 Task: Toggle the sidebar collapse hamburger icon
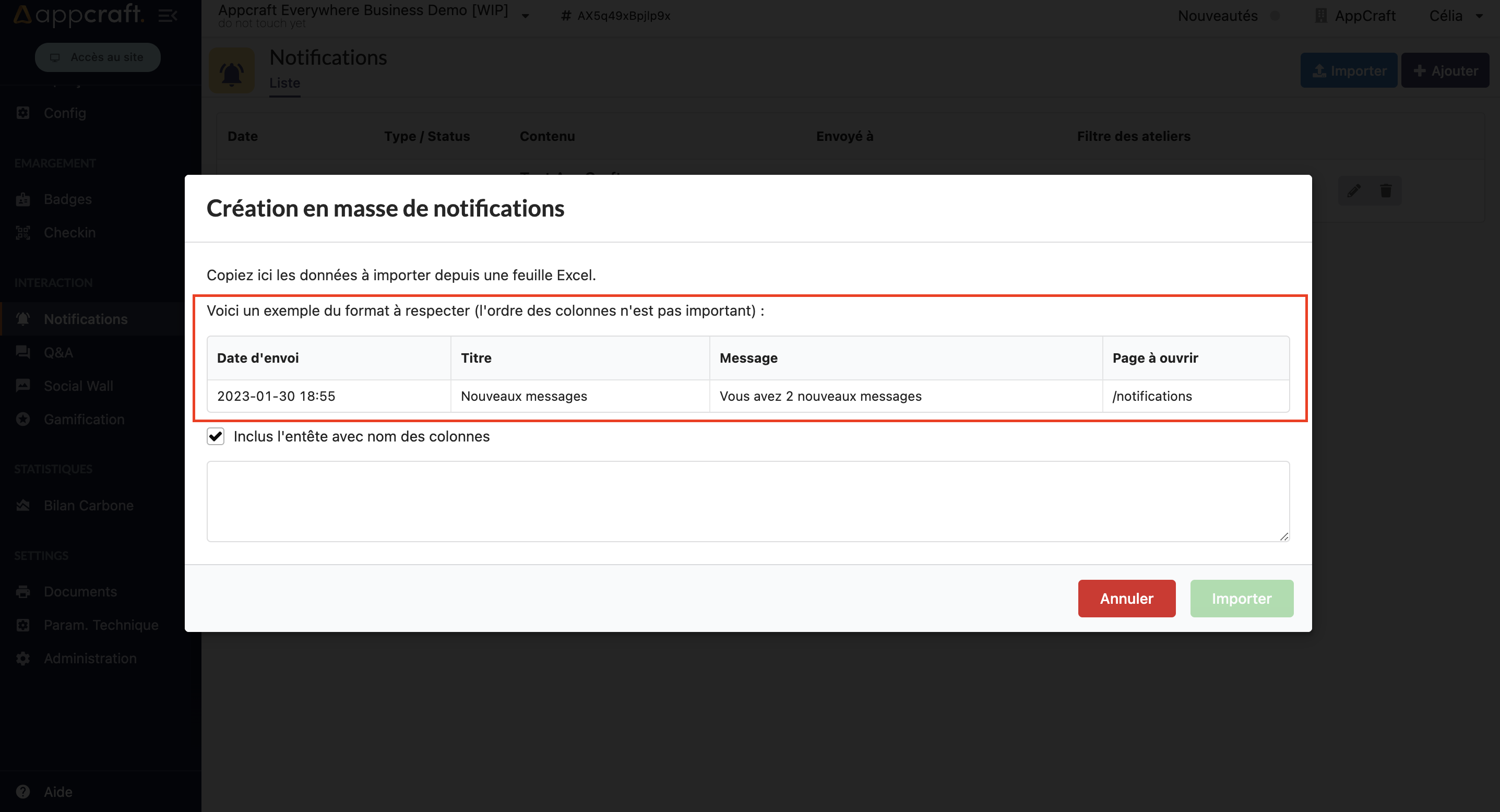coord(168,16)
